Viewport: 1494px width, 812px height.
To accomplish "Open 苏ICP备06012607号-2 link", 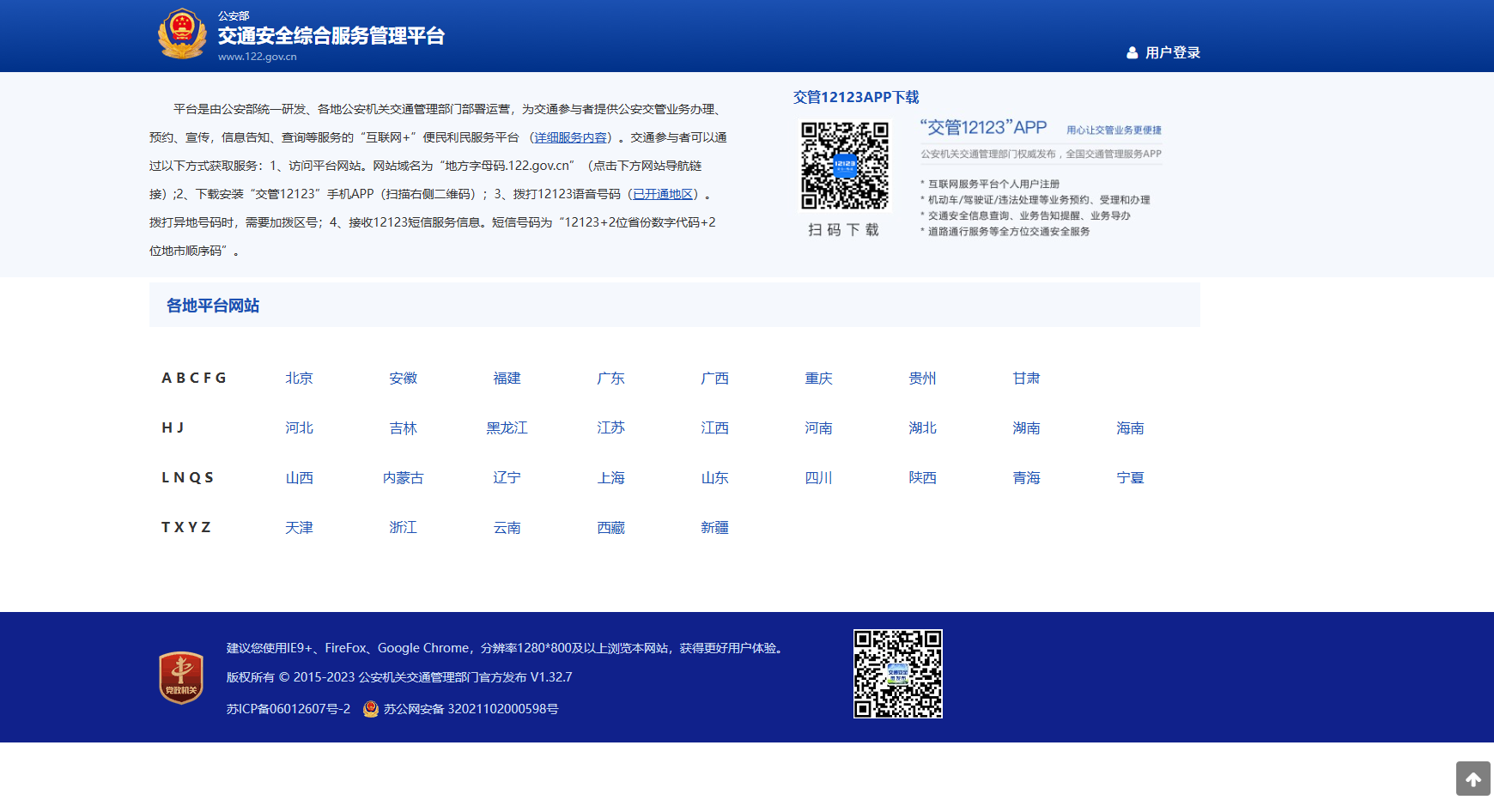I will pyautogui.click(x=288, y=709).
